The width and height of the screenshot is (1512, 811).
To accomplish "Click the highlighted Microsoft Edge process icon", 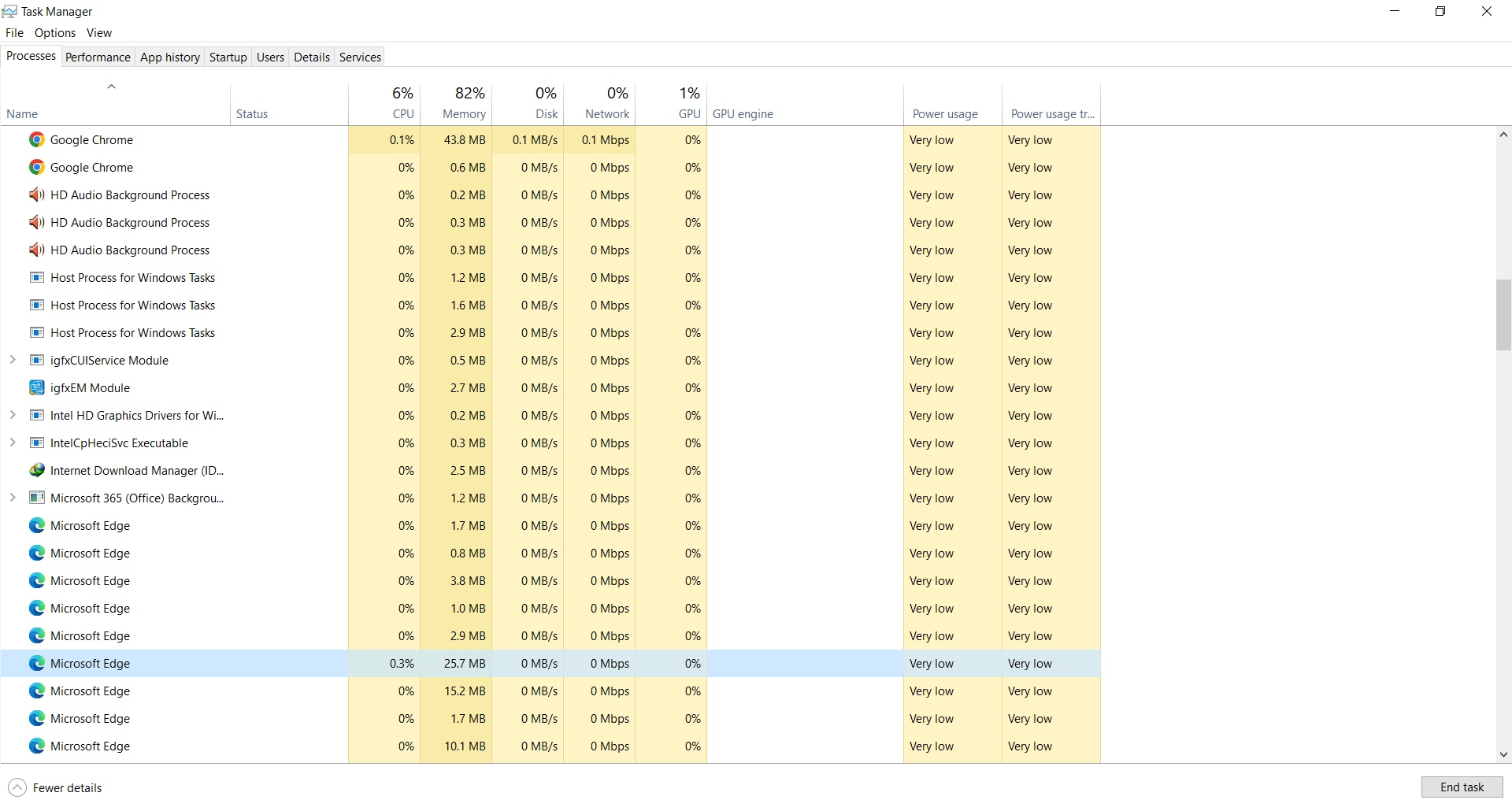I will (x=37, y=664).
